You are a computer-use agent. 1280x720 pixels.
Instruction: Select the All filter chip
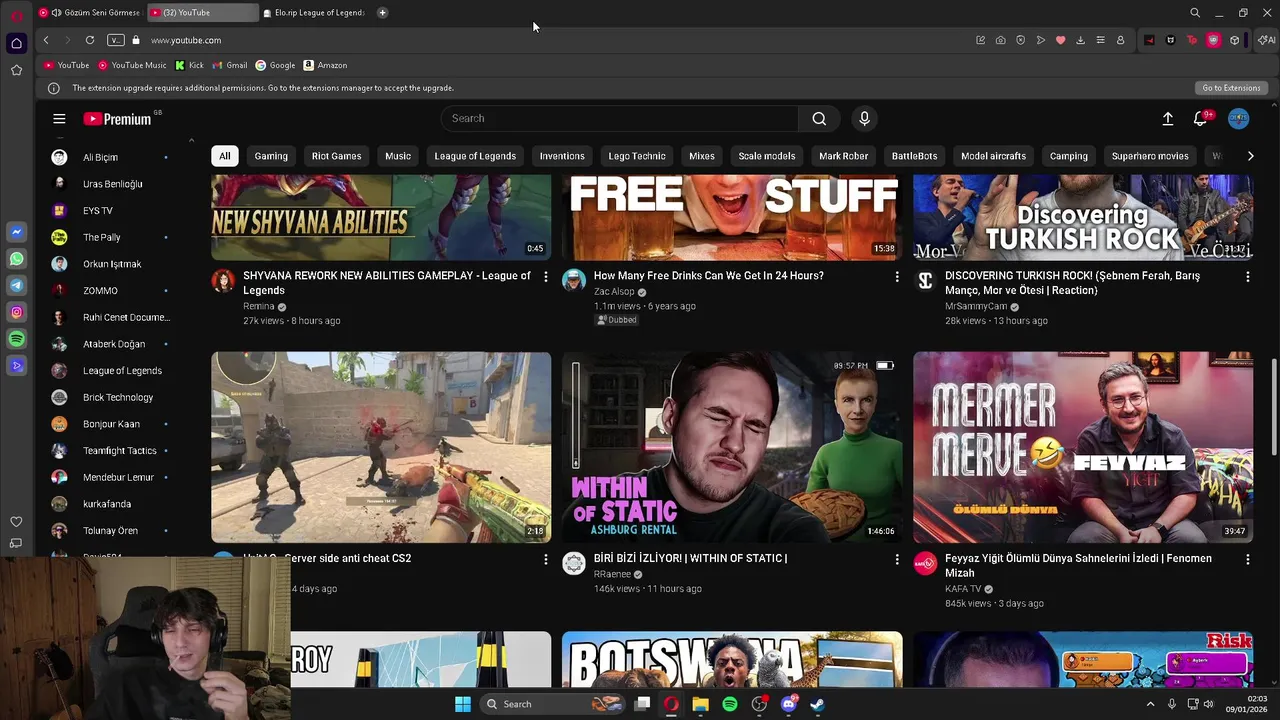[x=225, y=156]
